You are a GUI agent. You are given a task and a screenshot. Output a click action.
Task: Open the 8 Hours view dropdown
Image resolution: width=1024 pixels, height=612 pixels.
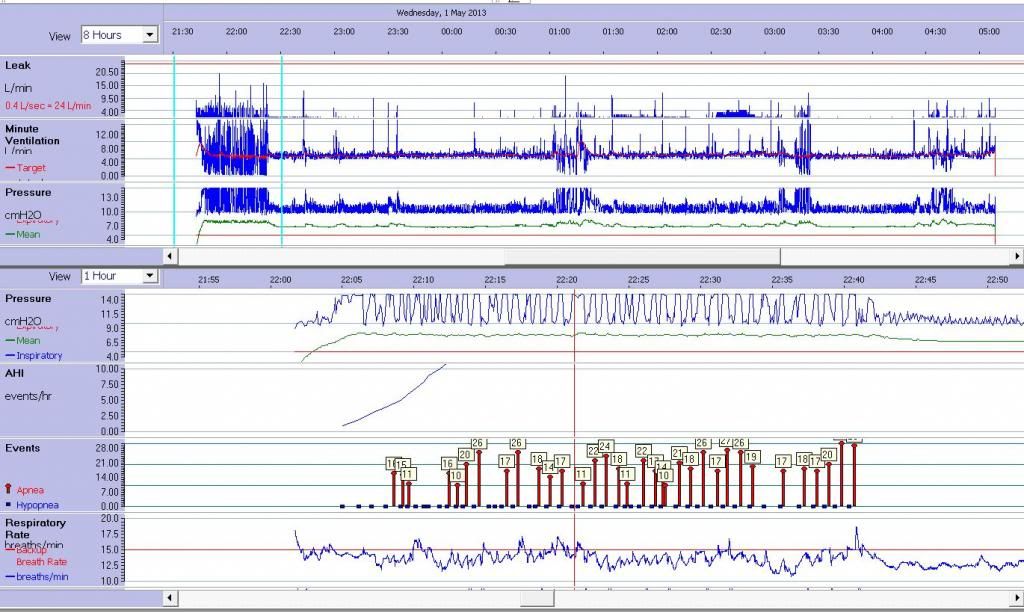150,35
